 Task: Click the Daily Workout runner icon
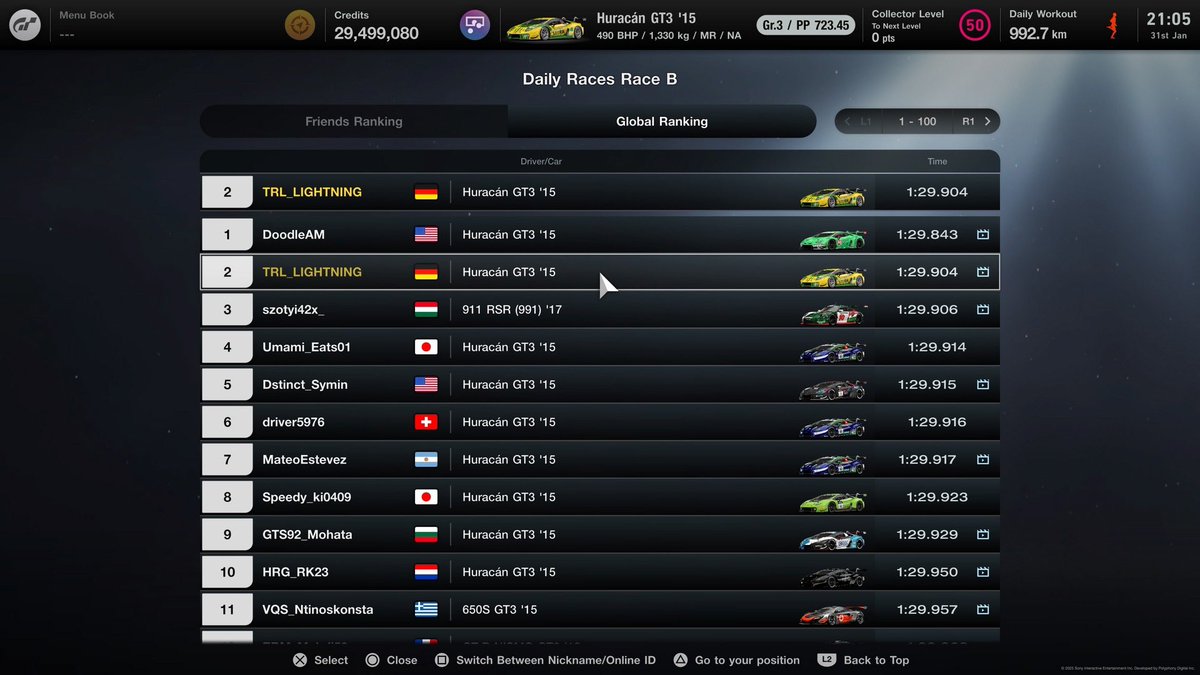pos(1113,26)
